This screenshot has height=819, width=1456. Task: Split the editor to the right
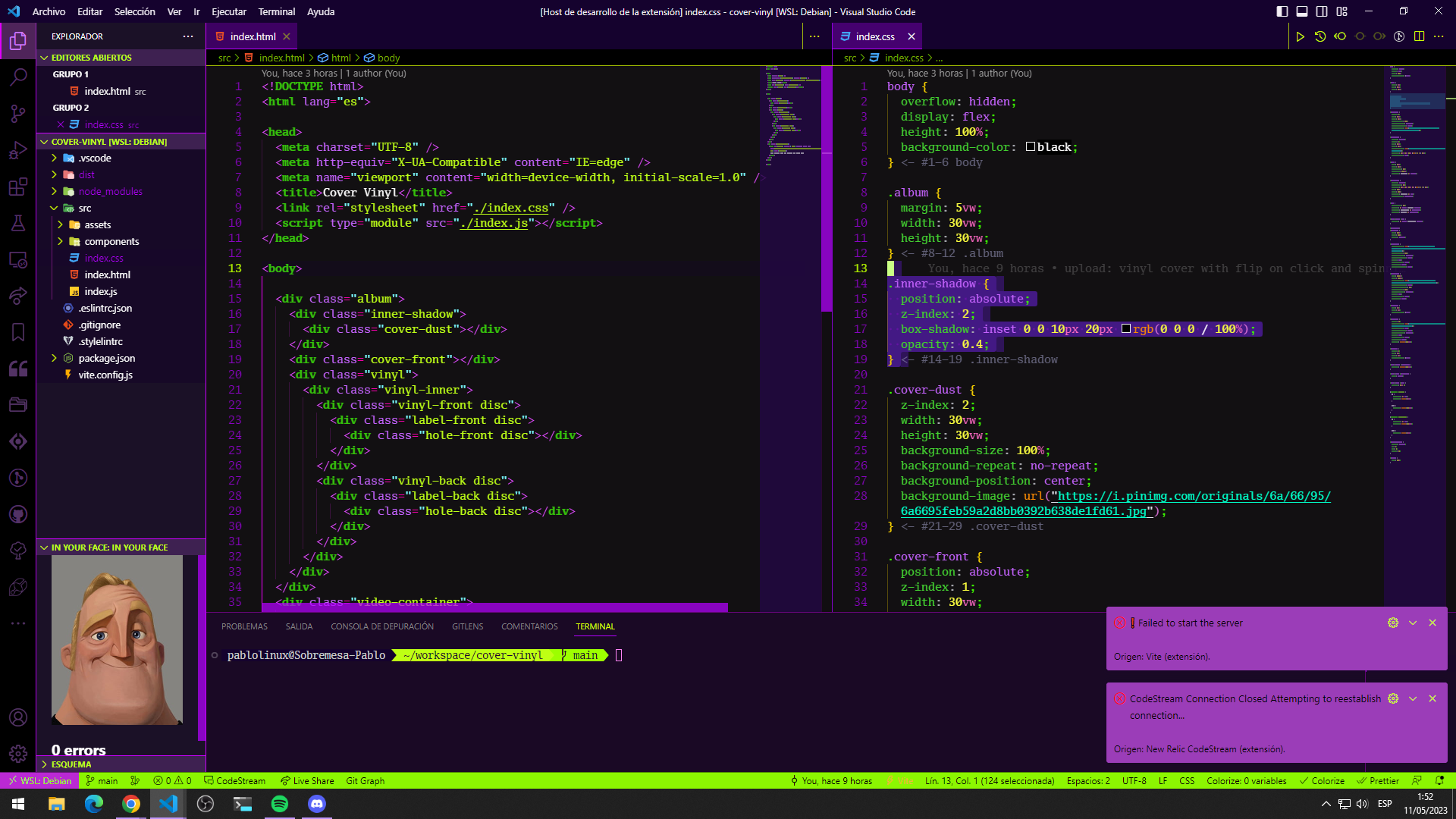coord(1419,36)
